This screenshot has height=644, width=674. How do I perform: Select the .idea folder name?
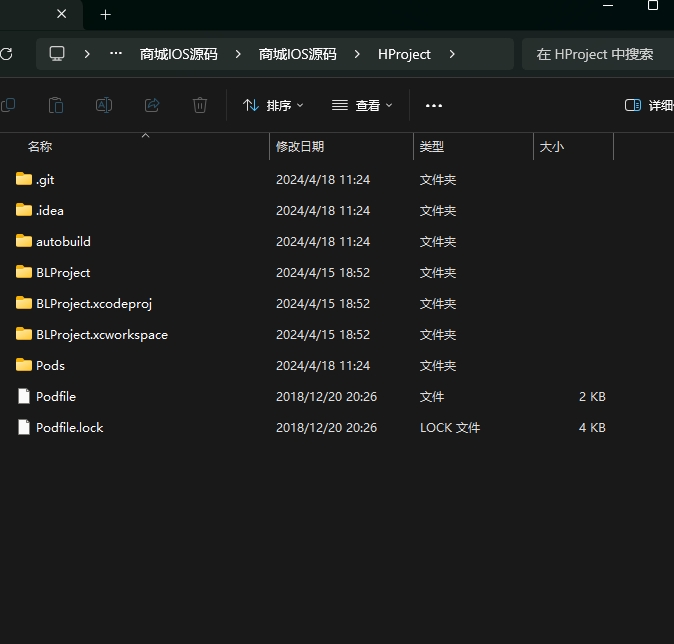coord(50,211)
